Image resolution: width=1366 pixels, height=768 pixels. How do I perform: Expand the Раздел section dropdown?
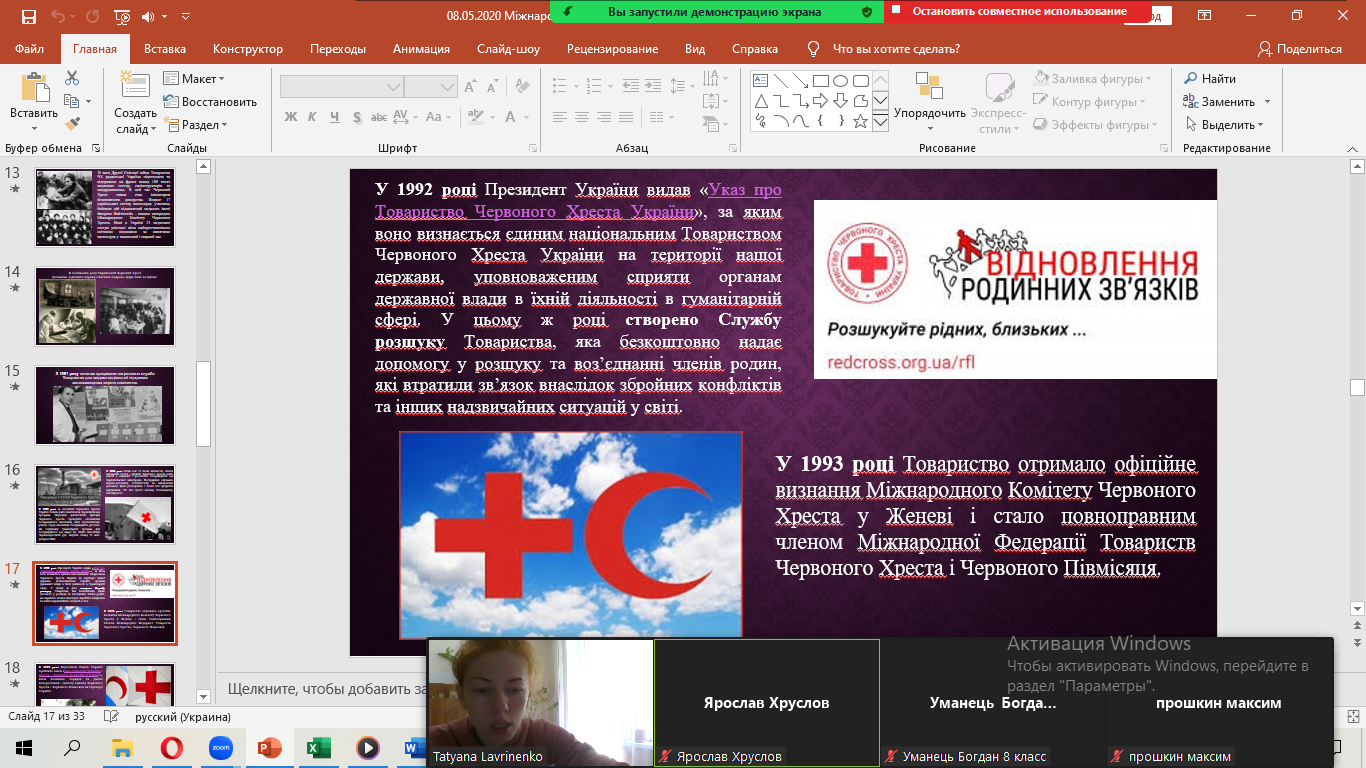(197, 125)
